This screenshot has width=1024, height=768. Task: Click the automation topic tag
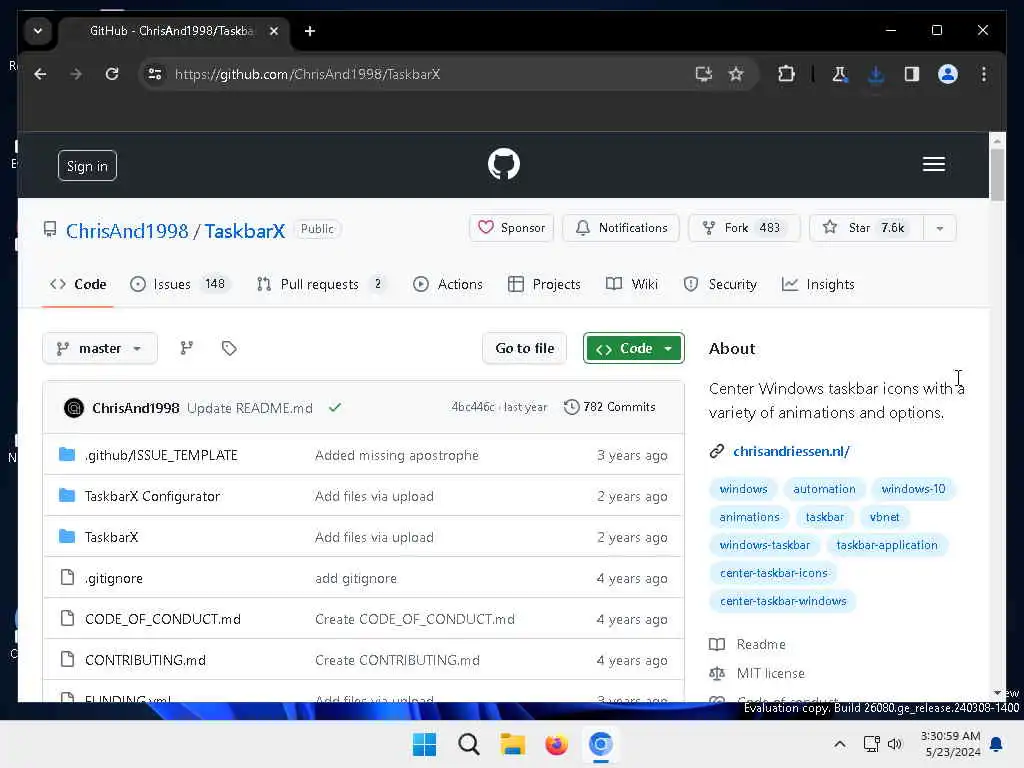coord(824,489)
